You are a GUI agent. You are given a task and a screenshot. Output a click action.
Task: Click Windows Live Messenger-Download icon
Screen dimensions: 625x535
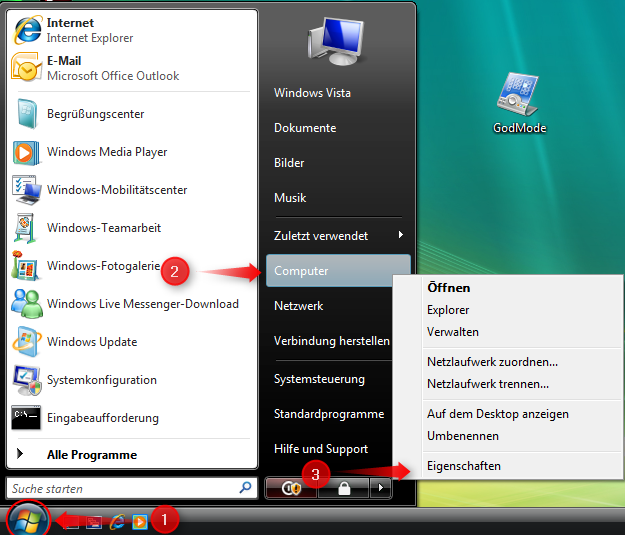(x=27, y=304)
